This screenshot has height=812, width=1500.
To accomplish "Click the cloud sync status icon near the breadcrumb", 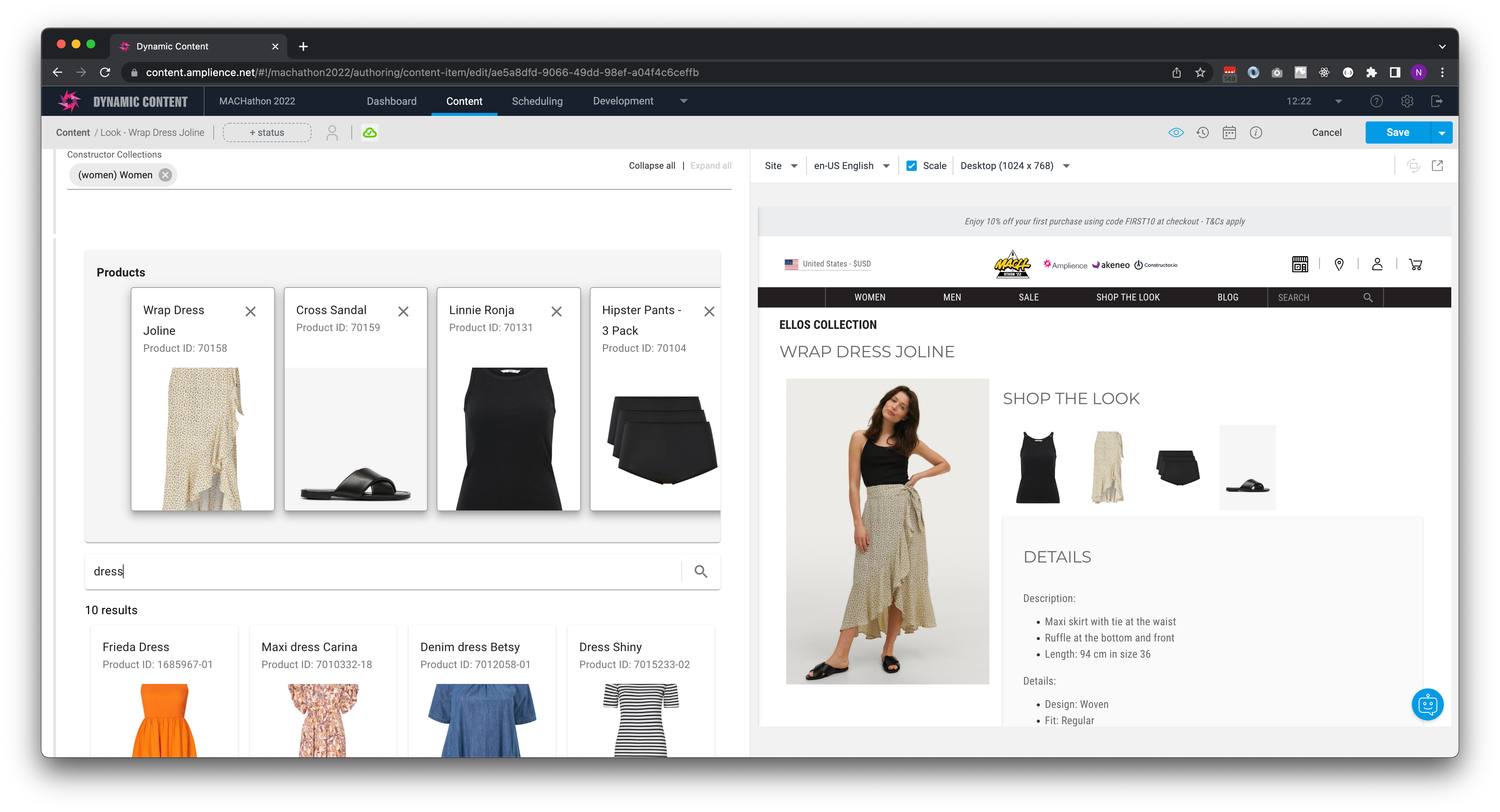I will point(370,132).
